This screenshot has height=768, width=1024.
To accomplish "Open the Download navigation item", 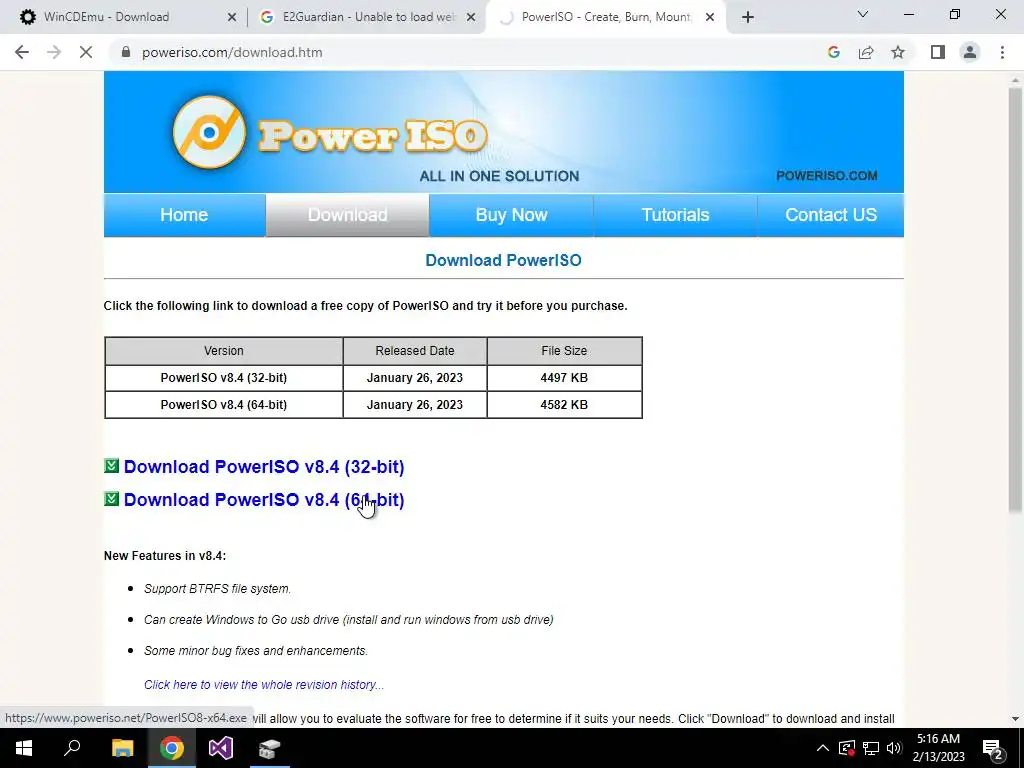I will tap(347, 215).
